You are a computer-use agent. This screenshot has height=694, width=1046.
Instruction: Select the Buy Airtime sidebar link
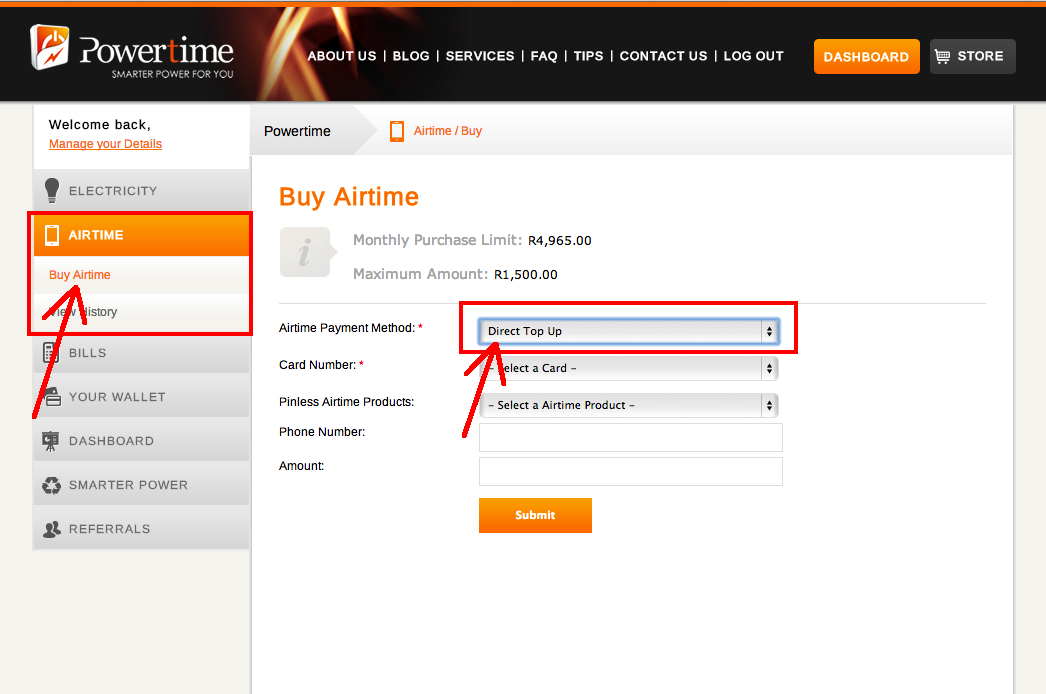pyautogui.click(x=79, y=275)
